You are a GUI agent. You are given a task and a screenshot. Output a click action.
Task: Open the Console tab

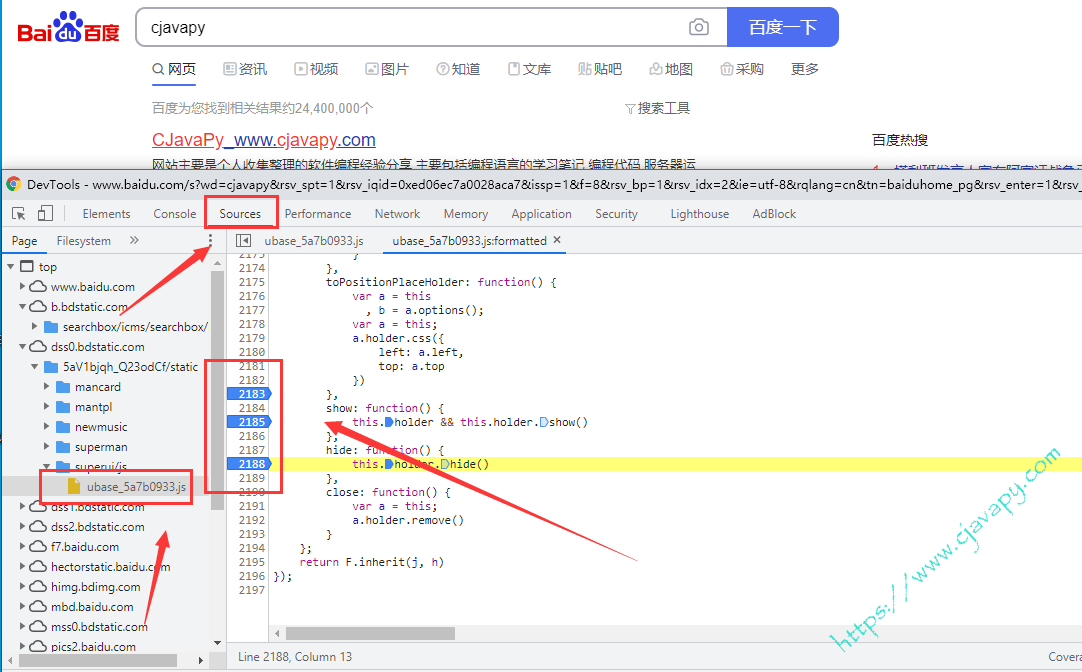tap(175, 214)
